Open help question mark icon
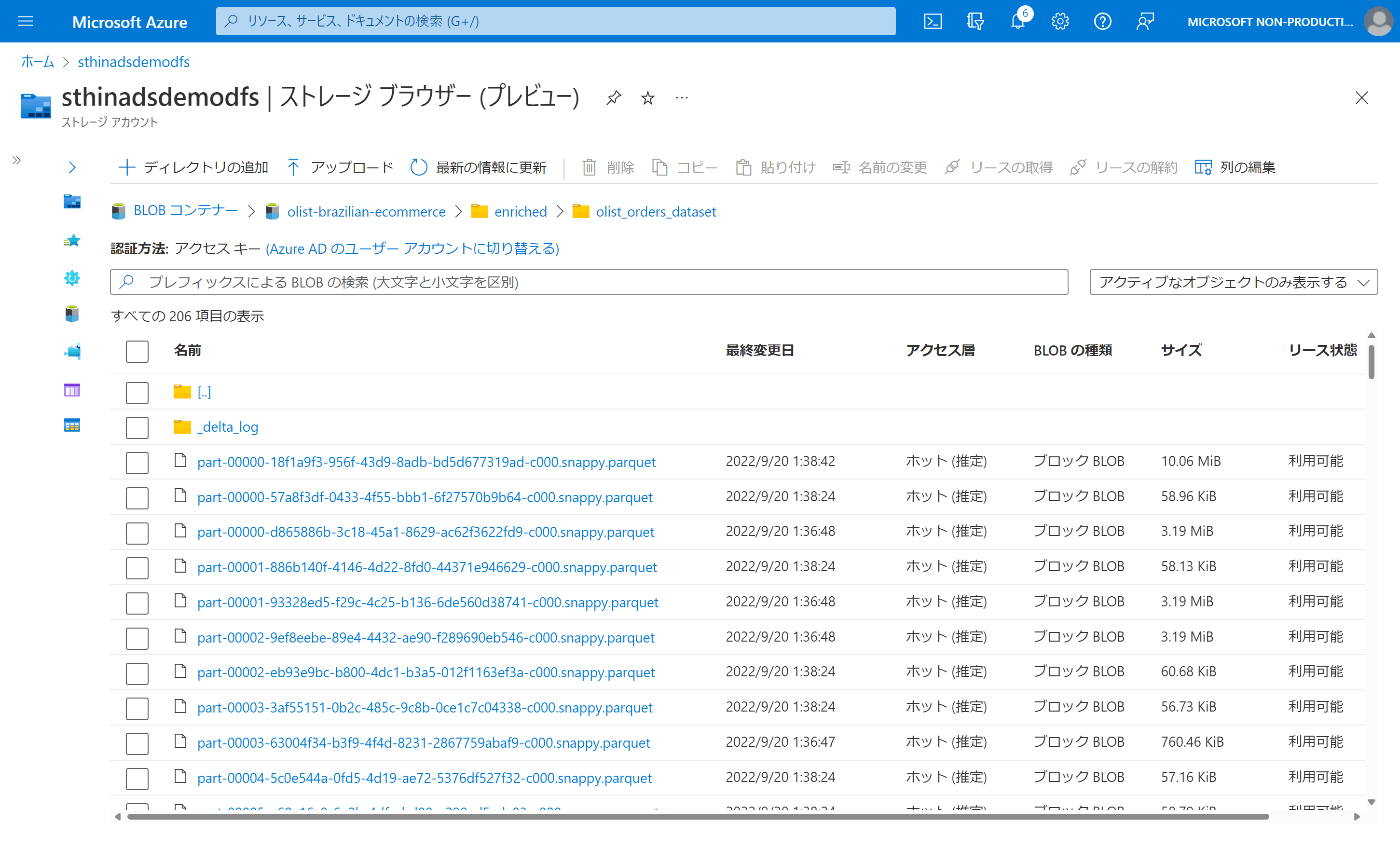 tap(1103, 21)
